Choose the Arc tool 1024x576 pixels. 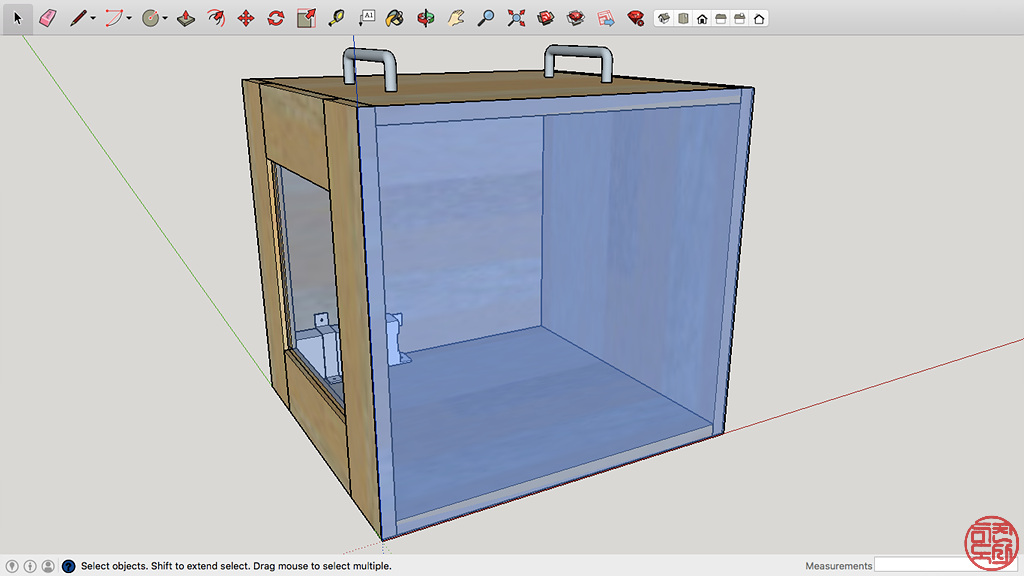pos(114,18)
